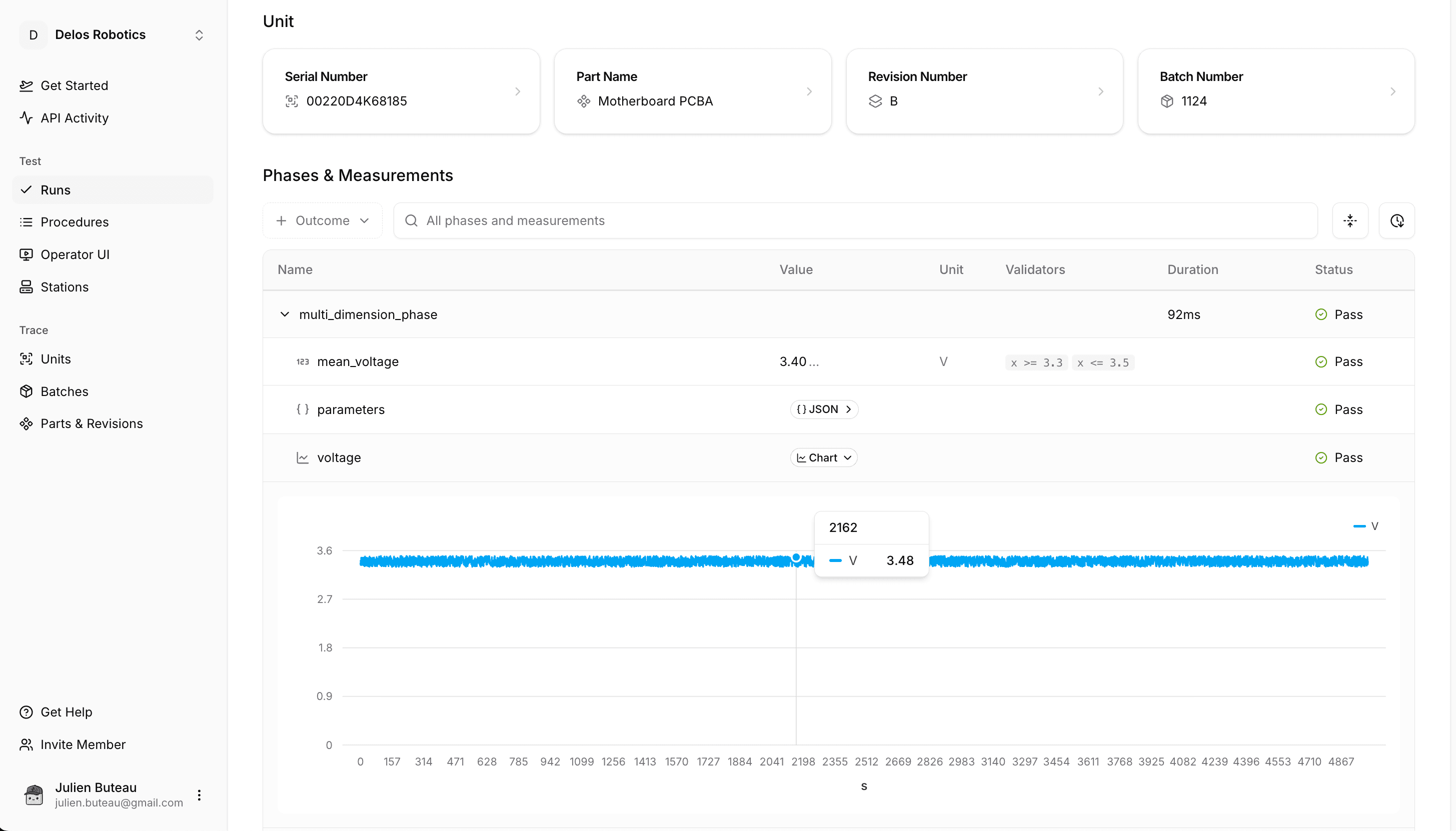Select Runs in the Test sidebar
Image resolution: width=1456 pixels, height=831 pixels.
tap(56, 189)
